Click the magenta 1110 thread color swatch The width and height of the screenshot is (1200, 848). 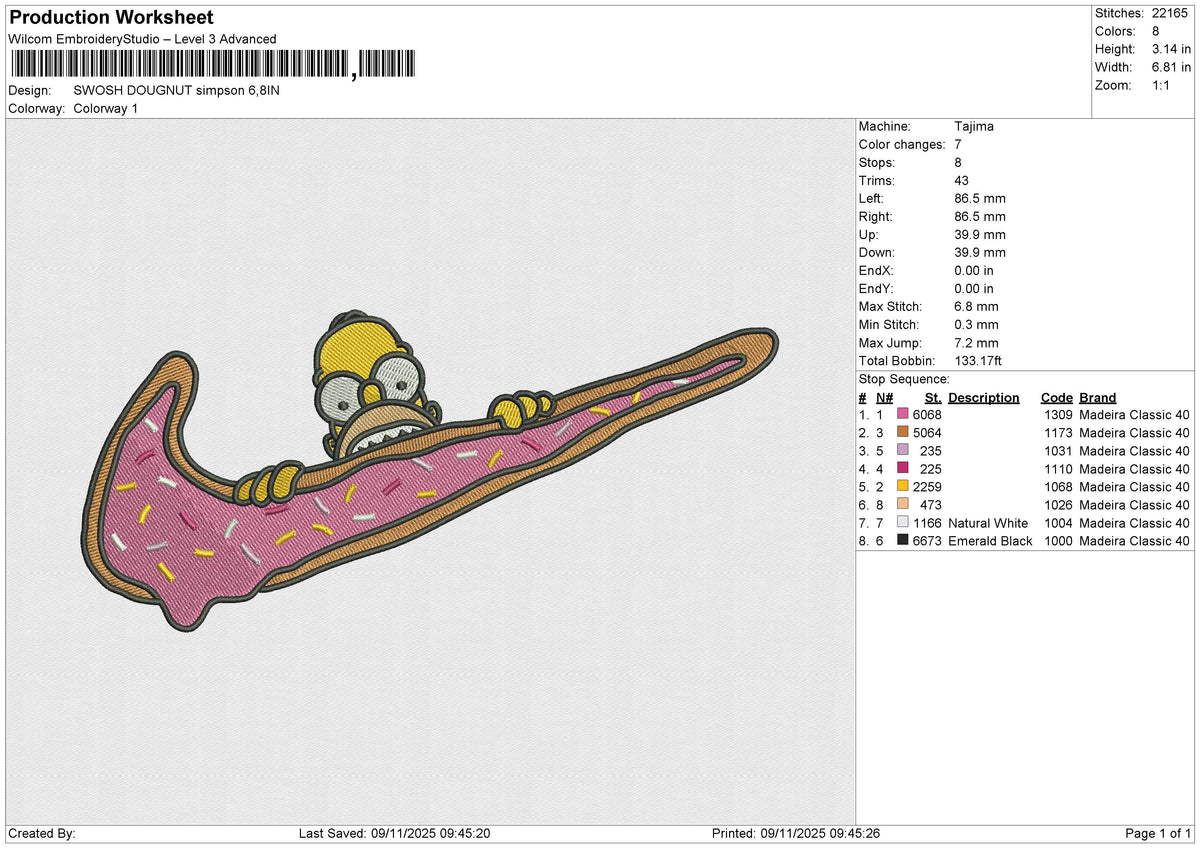click(x=903, y=468)
